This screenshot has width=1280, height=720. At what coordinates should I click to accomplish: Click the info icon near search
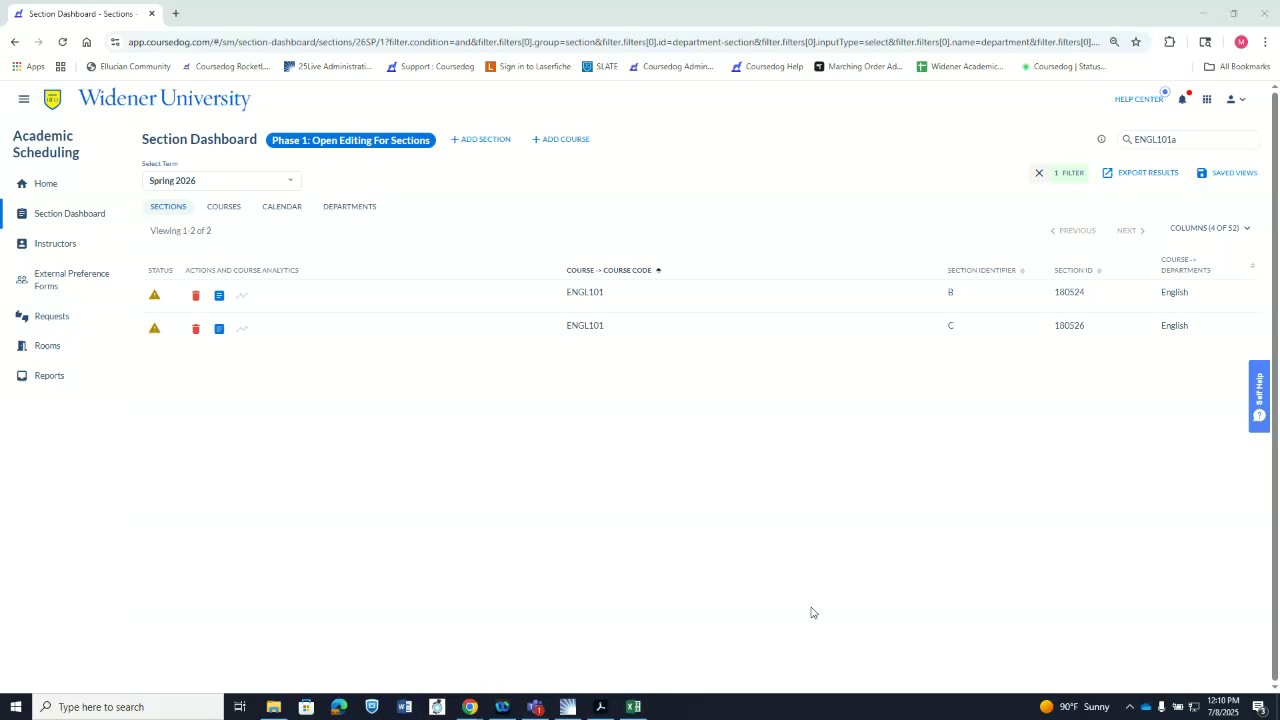(1101, 140)
